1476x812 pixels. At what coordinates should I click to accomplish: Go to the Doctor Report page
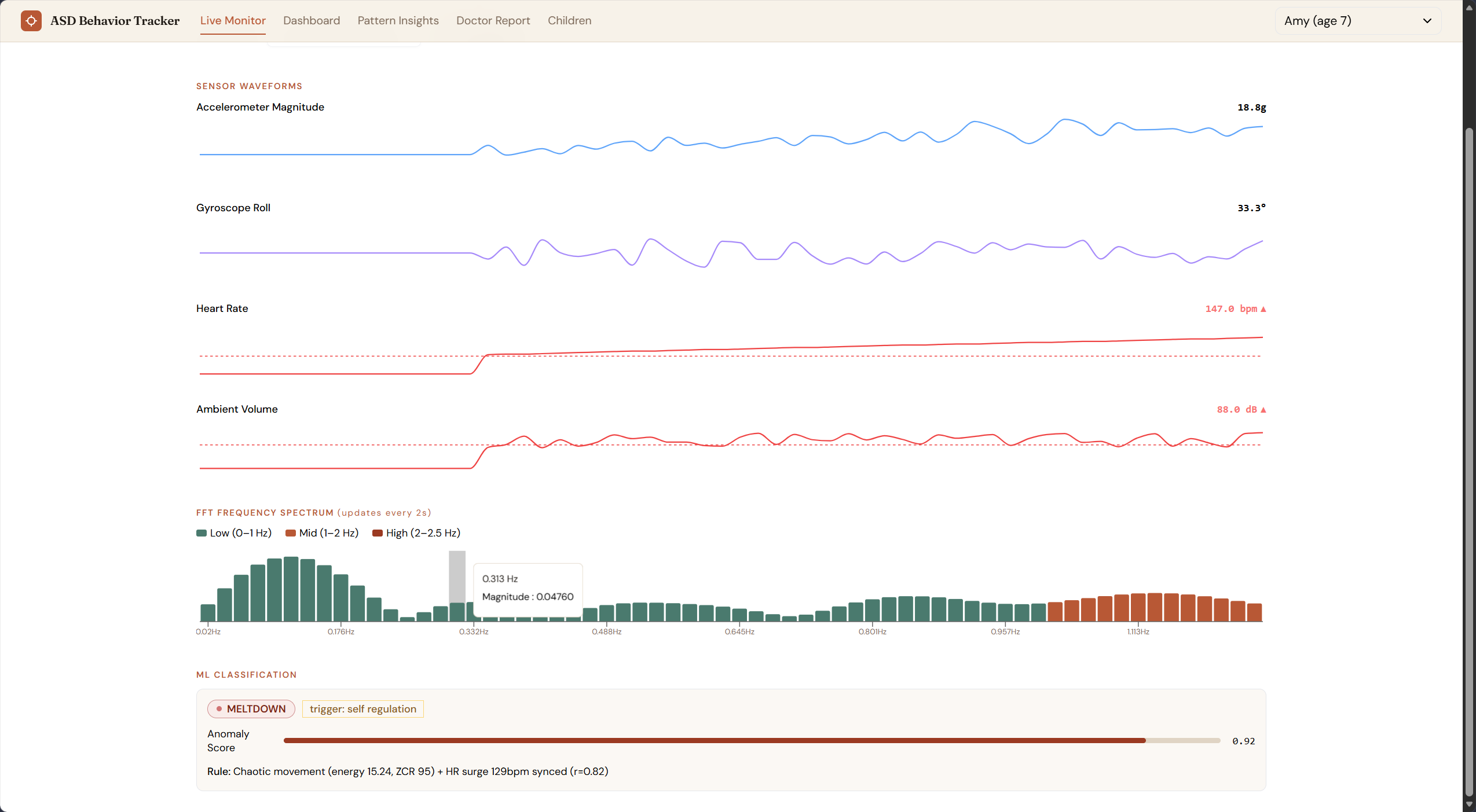click(493, 21)
